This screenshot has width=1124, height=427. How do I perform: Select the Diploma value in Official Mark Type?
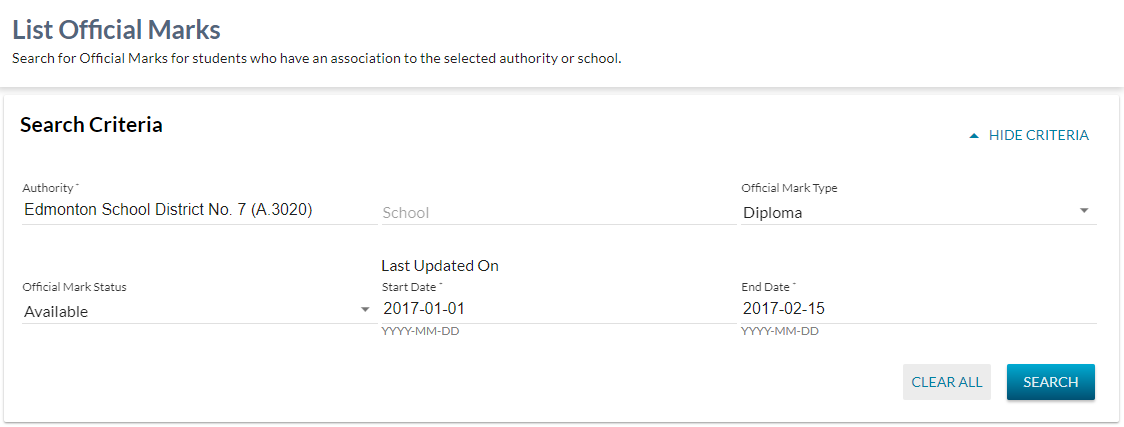click(x=772, y=212)
